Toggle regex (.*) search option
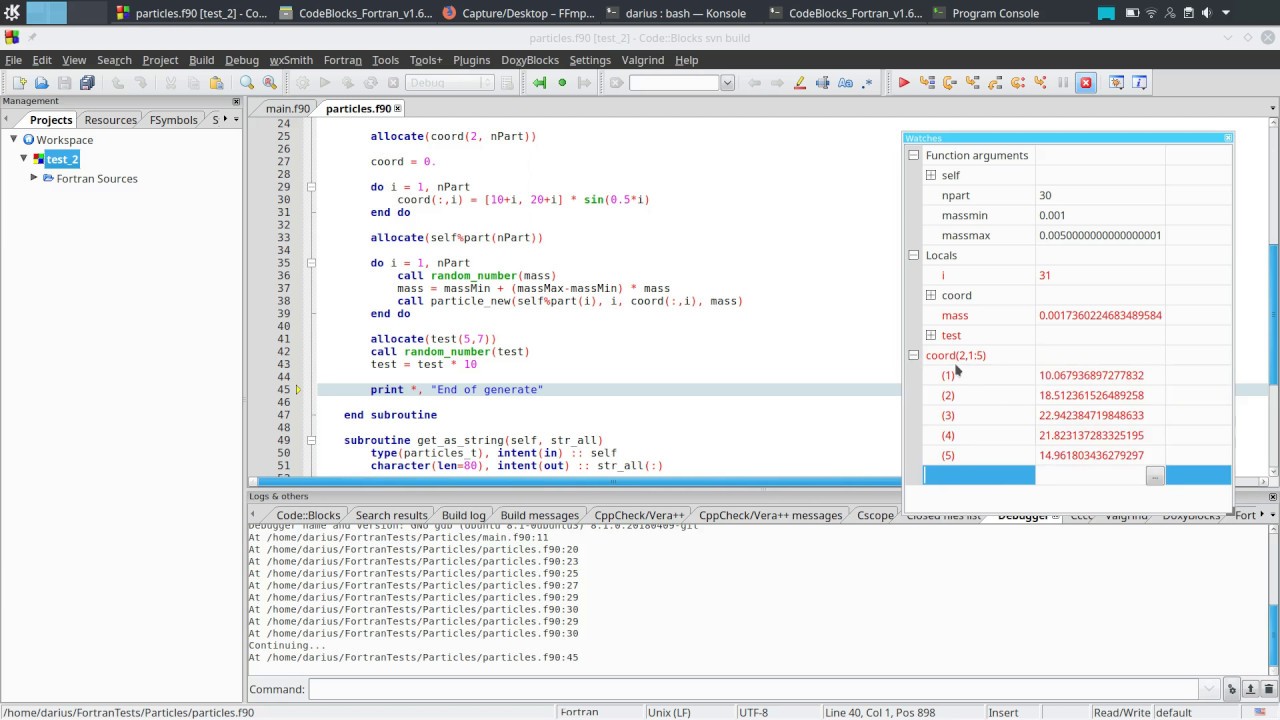 (x=868, y=83)
